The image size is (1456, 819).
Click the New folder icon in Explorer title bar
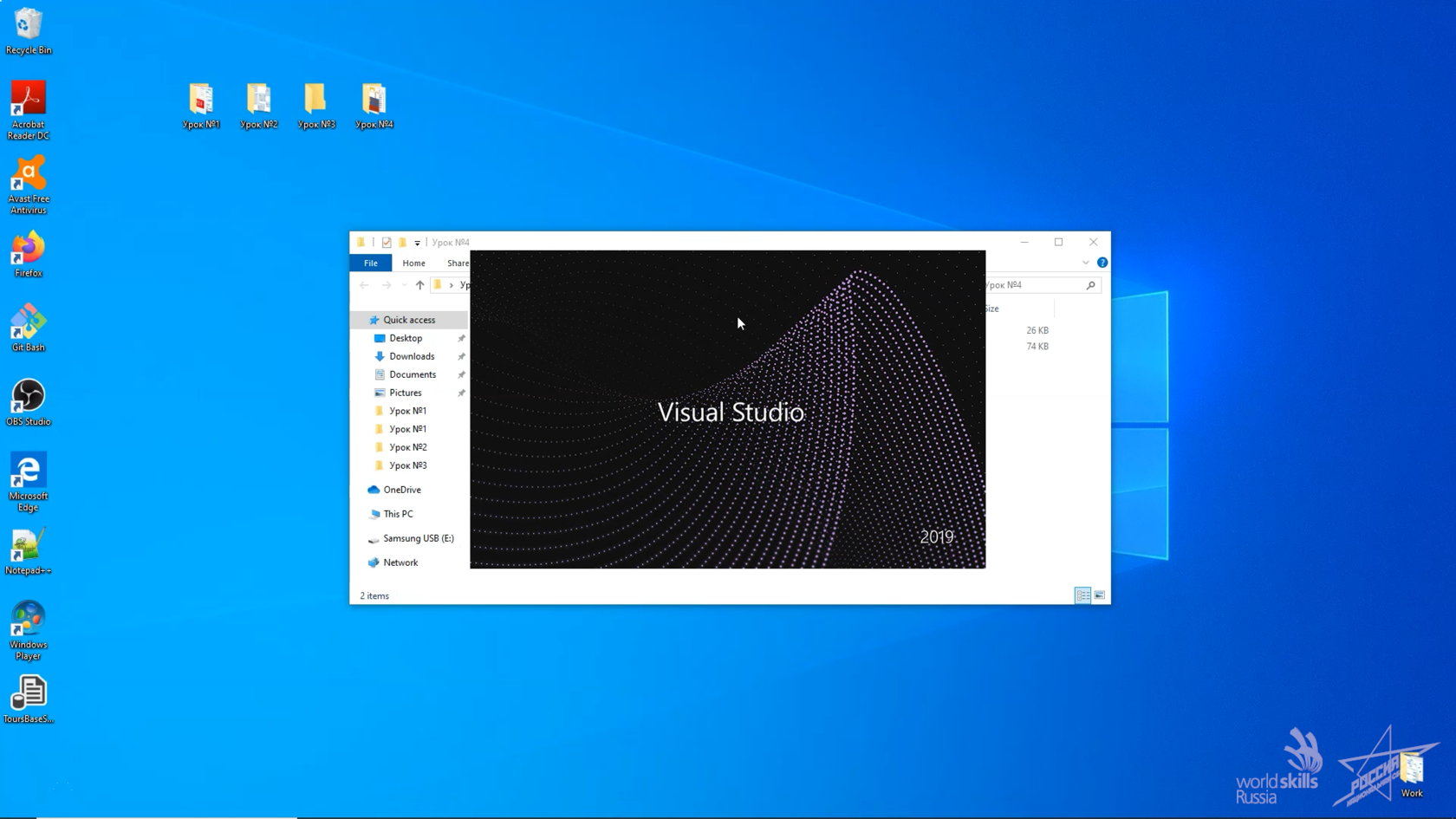pyautogui.click(x=402, y=243)
